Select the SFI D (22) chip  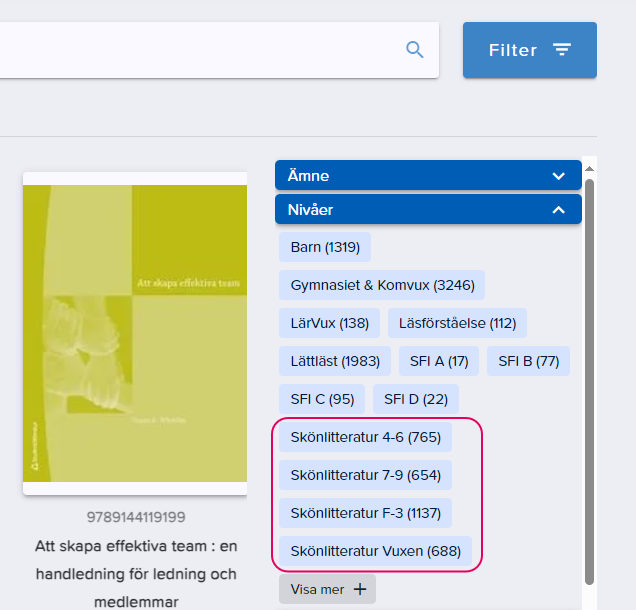tap(416, 399)
